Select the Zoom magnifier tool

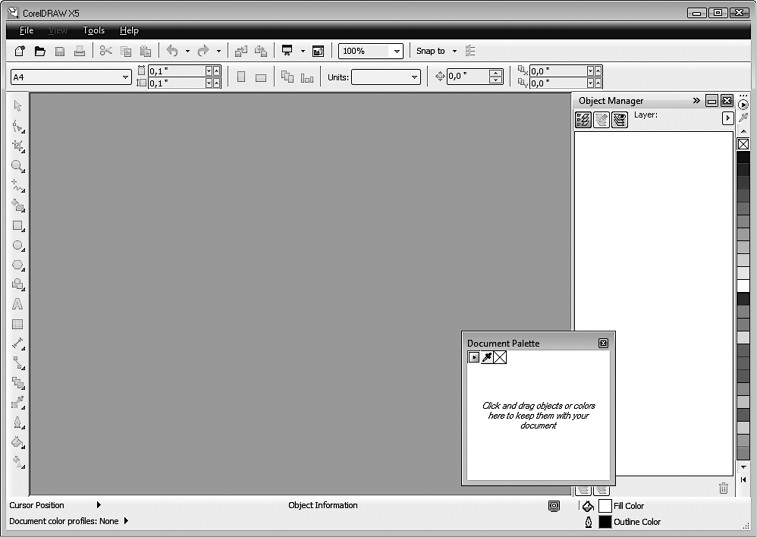tap(17, 165)
